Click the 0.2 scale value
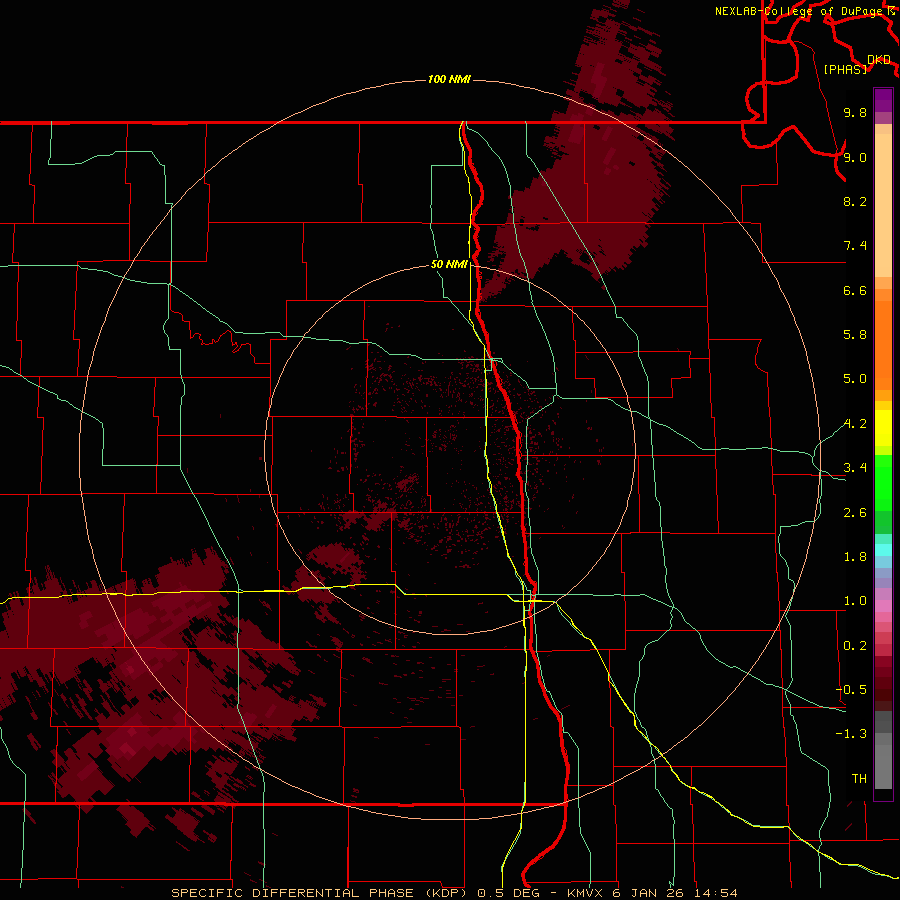This screenshot has width=900, height=900. pyautogui.click(x=855, y=646)
